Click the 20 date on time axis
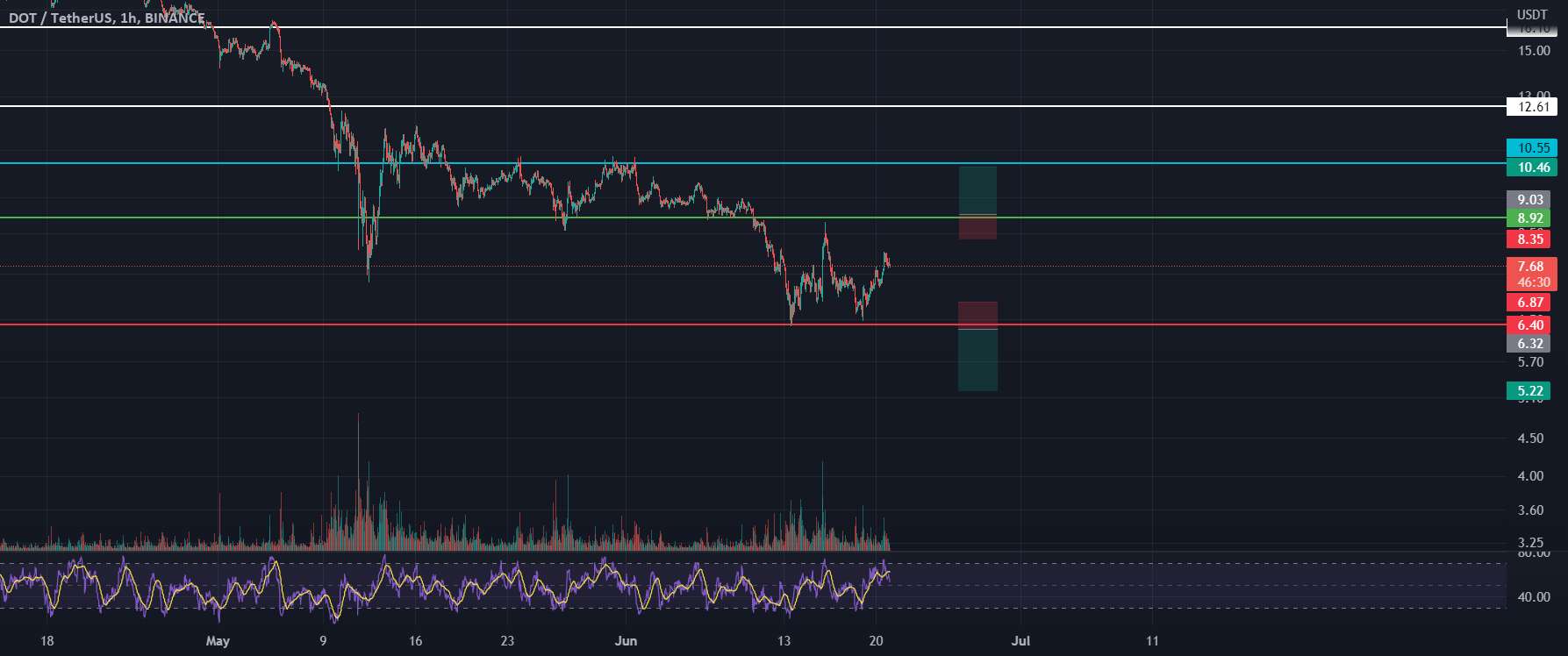The height and width of the screenshot is (656, 1568). pos(876,641)
